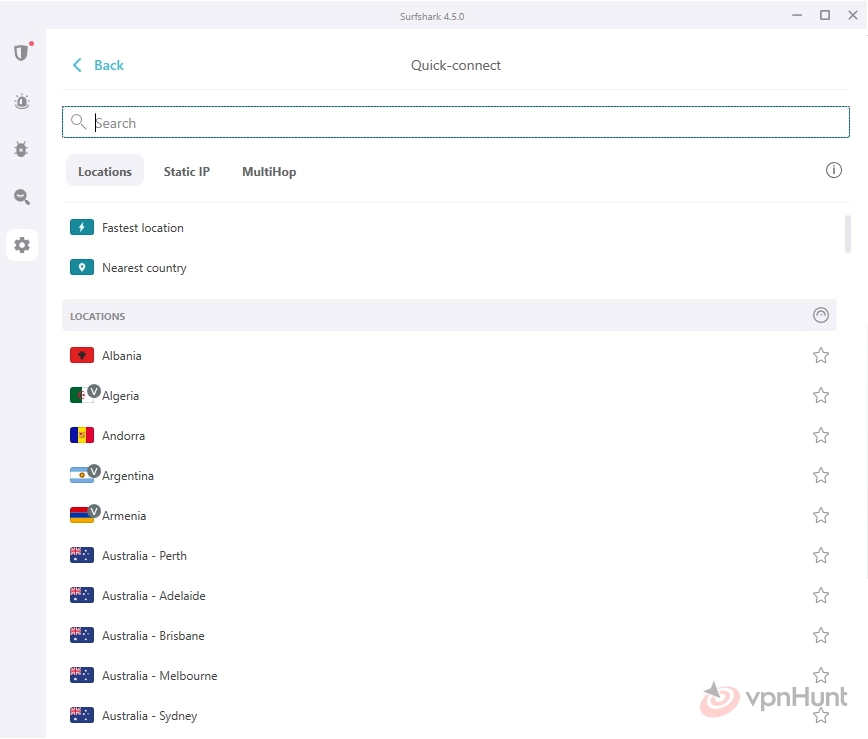Switch to the Static IP tab
The height and width of the screenshot is (739, 868).
point(187,172)
